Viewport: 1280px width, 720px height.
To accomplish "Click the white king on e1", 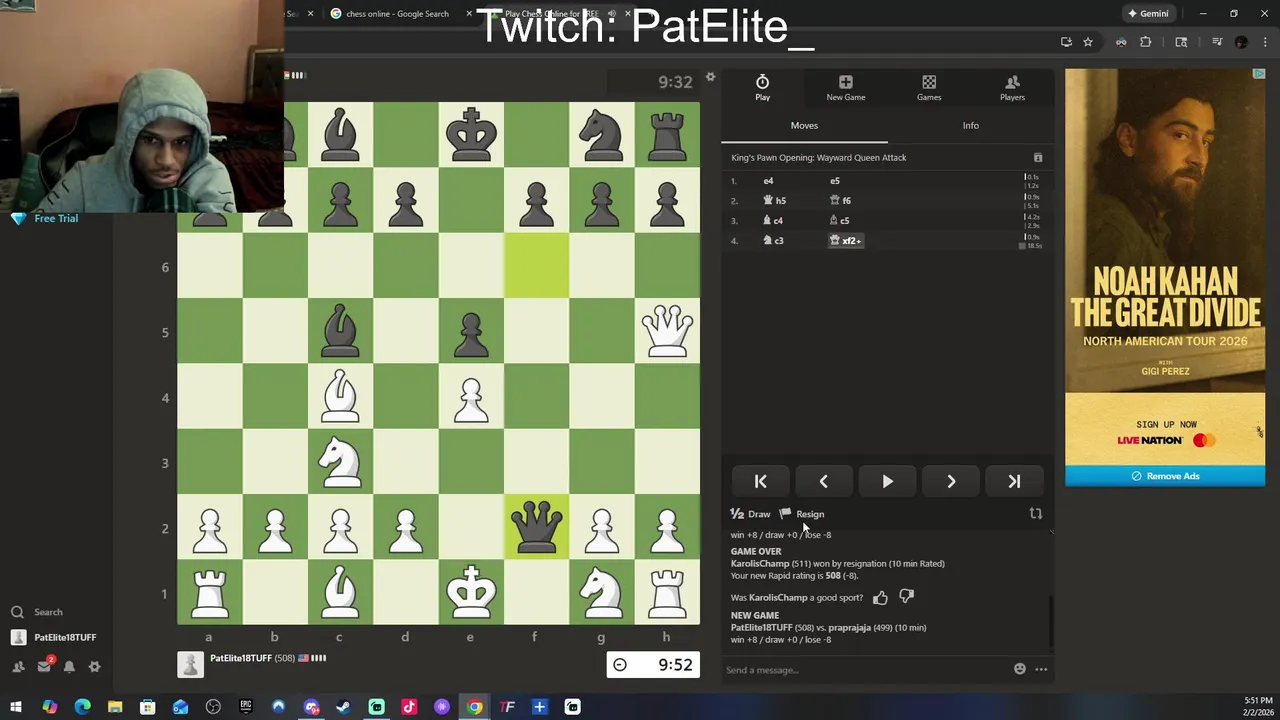I will (471, 593).
